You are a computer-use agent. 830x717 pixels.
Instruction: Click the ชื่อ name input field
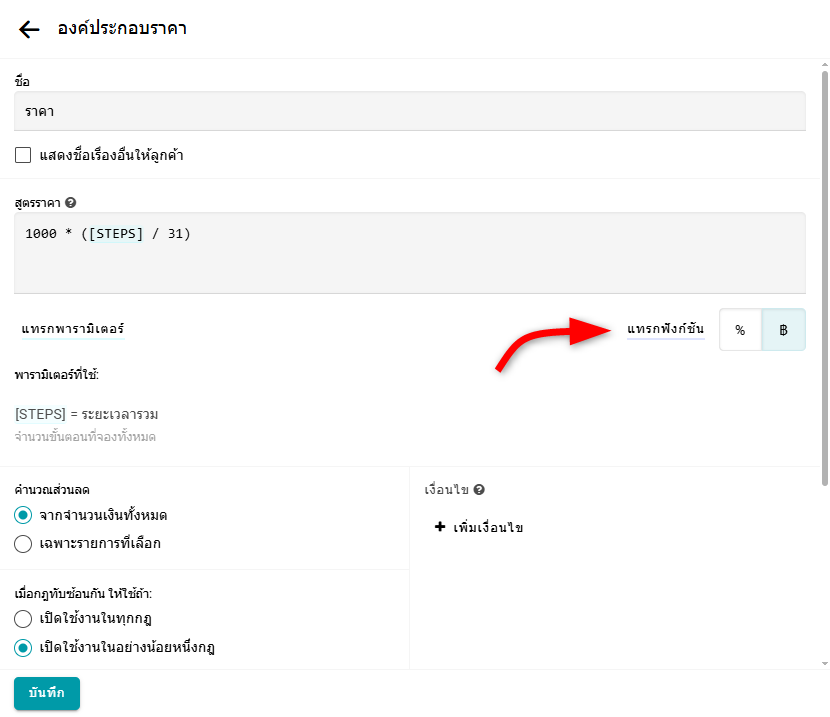(410, 111)
